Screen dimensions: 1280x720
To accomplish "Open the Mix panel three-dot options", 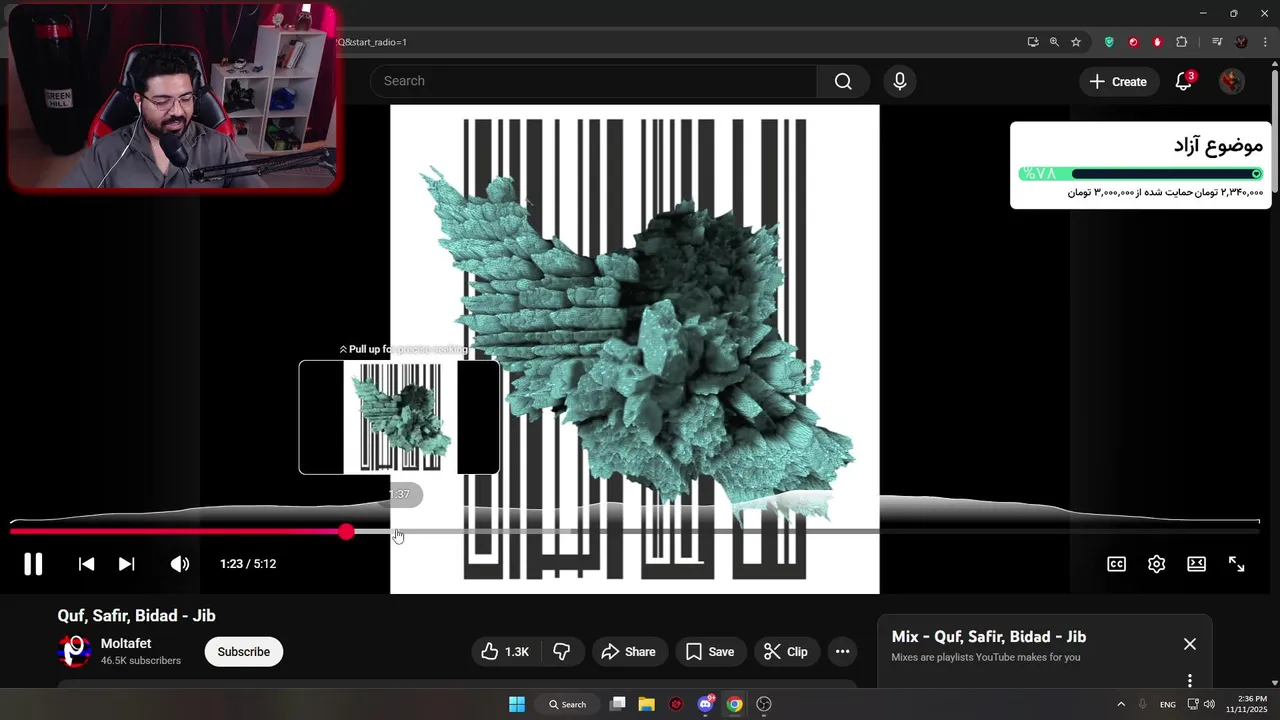I will pyautogui.click(x=1190, y=680).
